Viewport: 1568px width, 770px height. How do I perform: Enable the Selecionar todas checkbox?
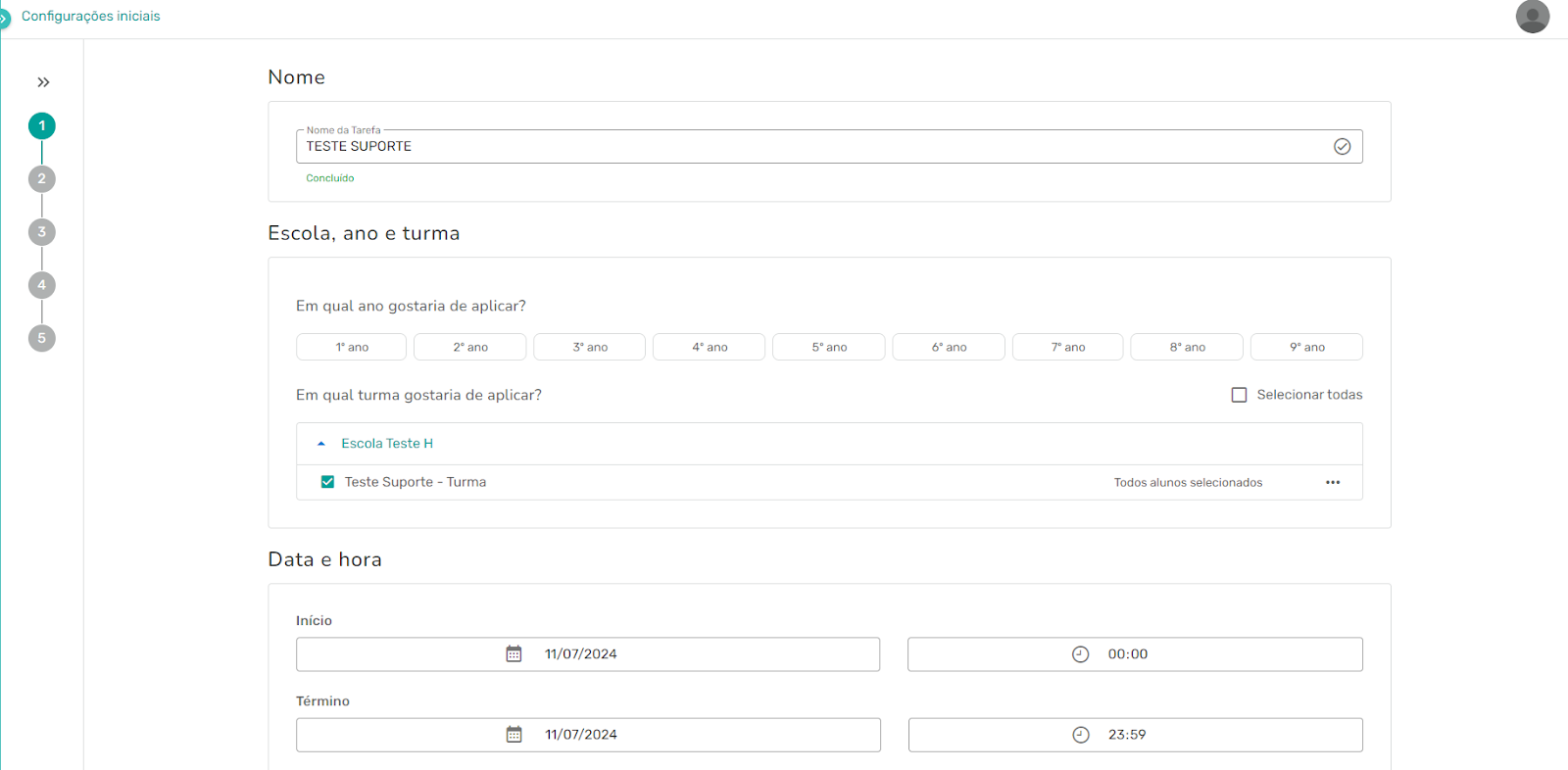(x=1239, y=395)
